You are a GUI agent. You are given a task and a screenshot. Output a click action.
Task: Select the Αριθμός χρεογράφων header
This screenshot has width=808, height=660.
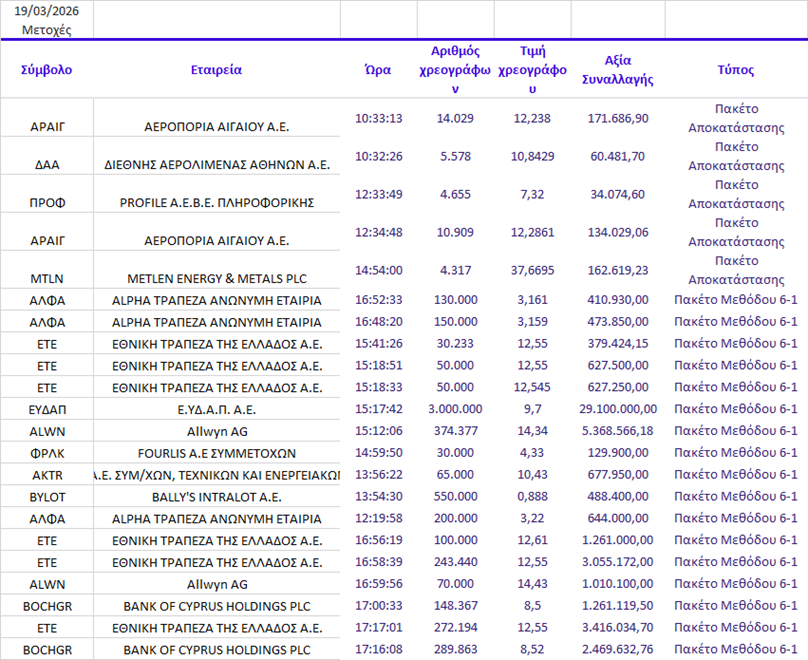[455, 70]
